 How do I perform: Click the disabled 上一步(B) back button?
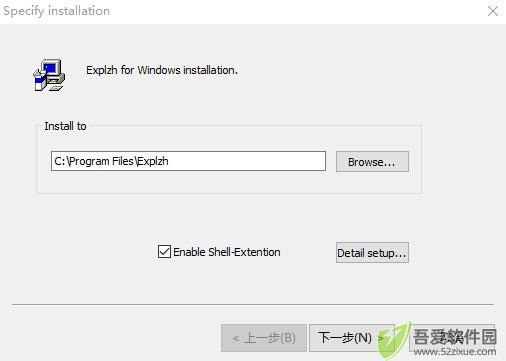click(264, 338)
